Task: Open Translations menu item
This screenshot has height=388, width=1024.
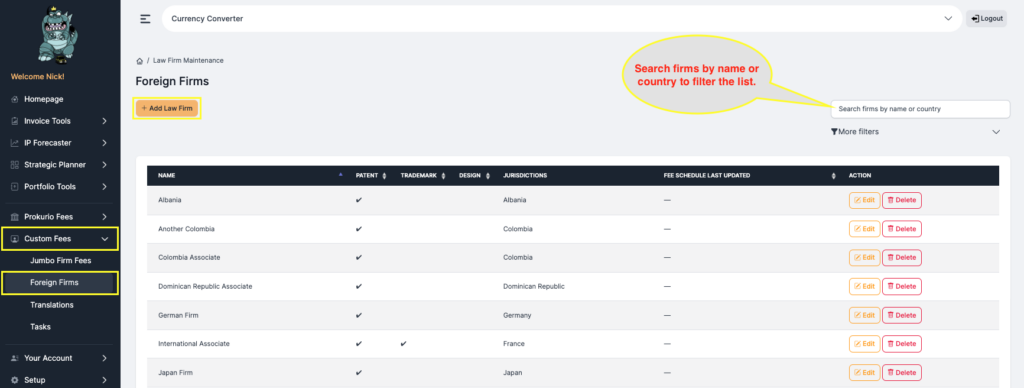Action: tap(52, 305)
